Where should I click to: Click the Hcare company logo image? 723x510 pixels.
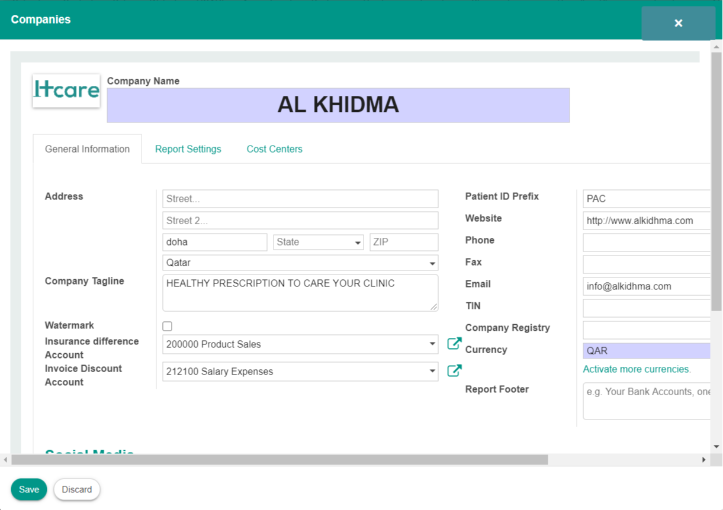click(x=66, y=90)
